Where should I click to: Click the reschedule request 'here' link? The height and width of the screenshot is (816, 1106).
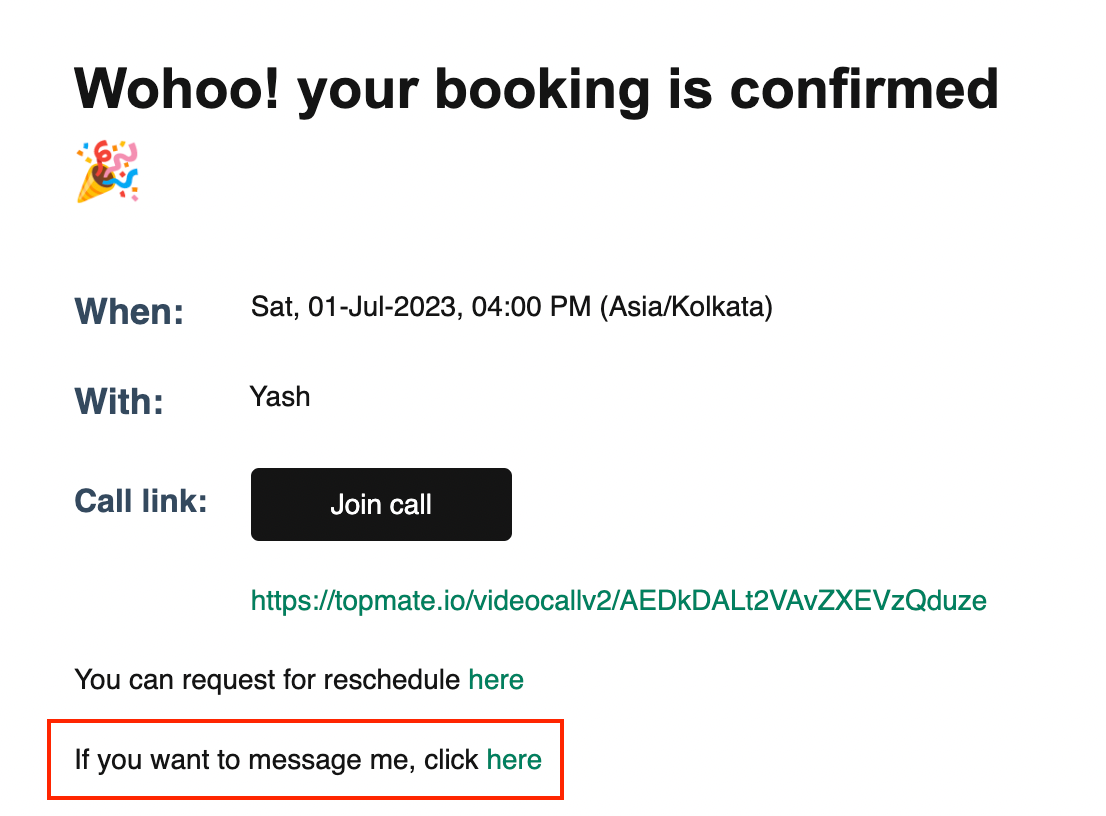pyautogui.click(x=496, y=680)
